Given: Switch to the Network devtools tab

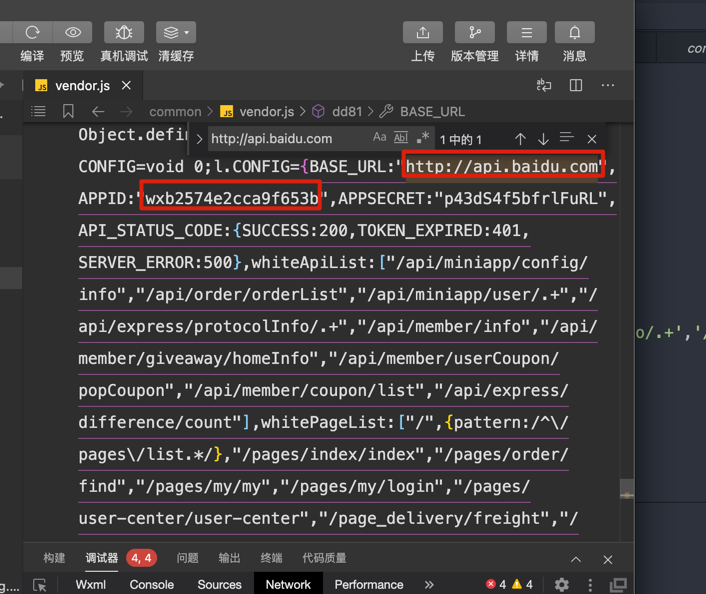Looking at the screenshot, I should 288,584.
